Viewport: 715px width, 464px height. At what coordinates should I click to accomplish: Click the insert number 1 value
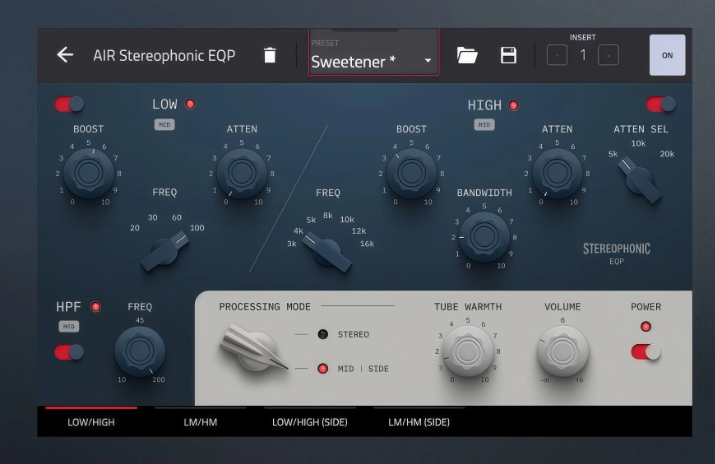pos(583,55)
